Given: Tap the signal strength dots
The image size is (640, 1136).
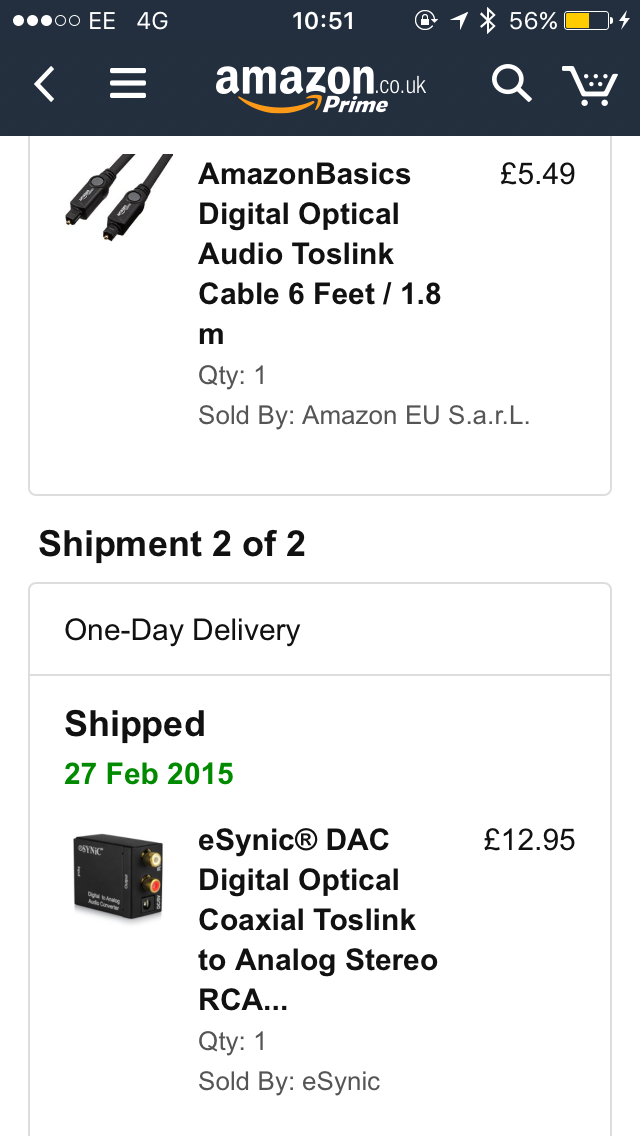Looking at the screenshot, I should click(40, 20).
